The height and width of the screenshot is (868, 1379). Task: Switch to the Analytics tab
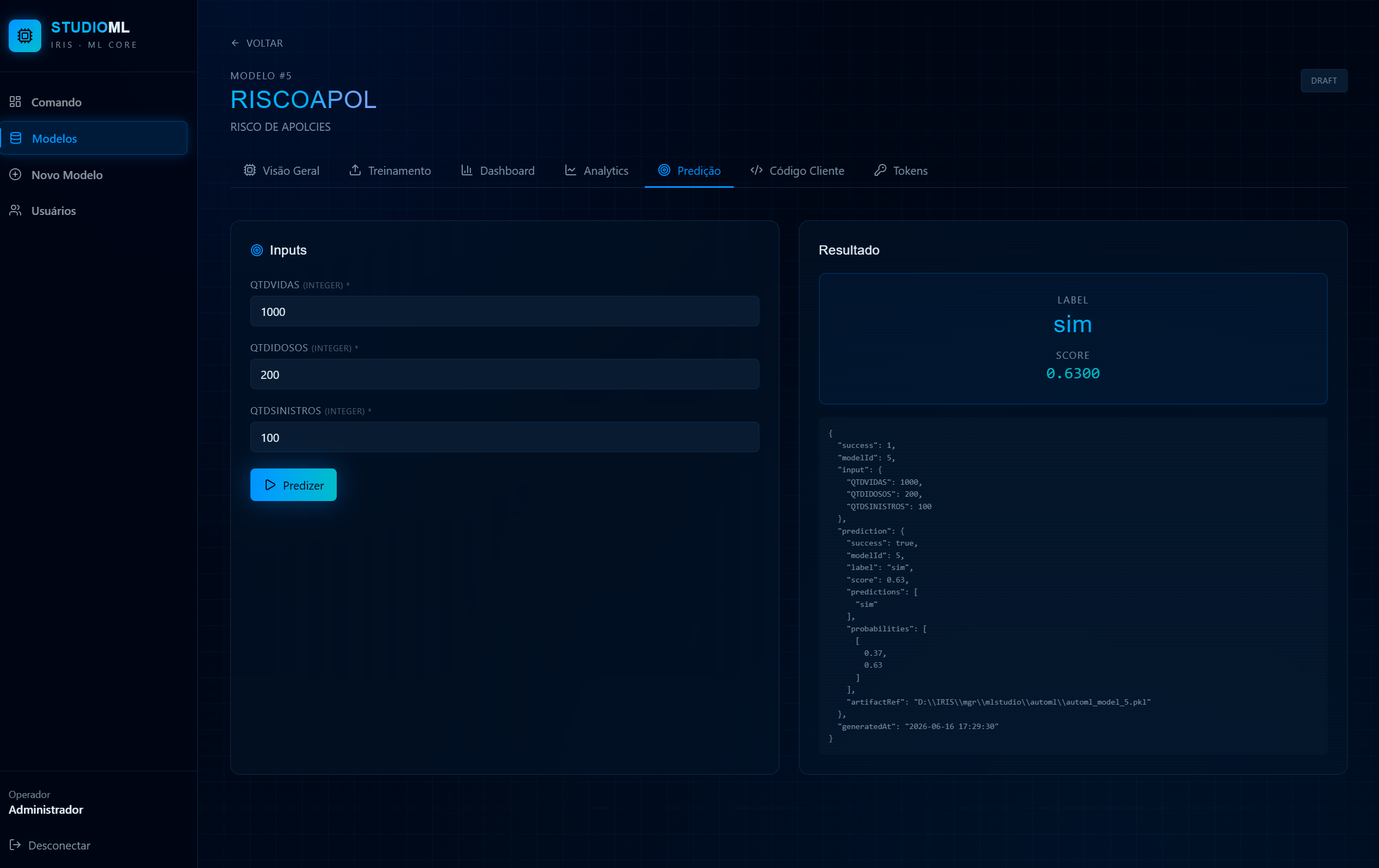tap(596, 170)
